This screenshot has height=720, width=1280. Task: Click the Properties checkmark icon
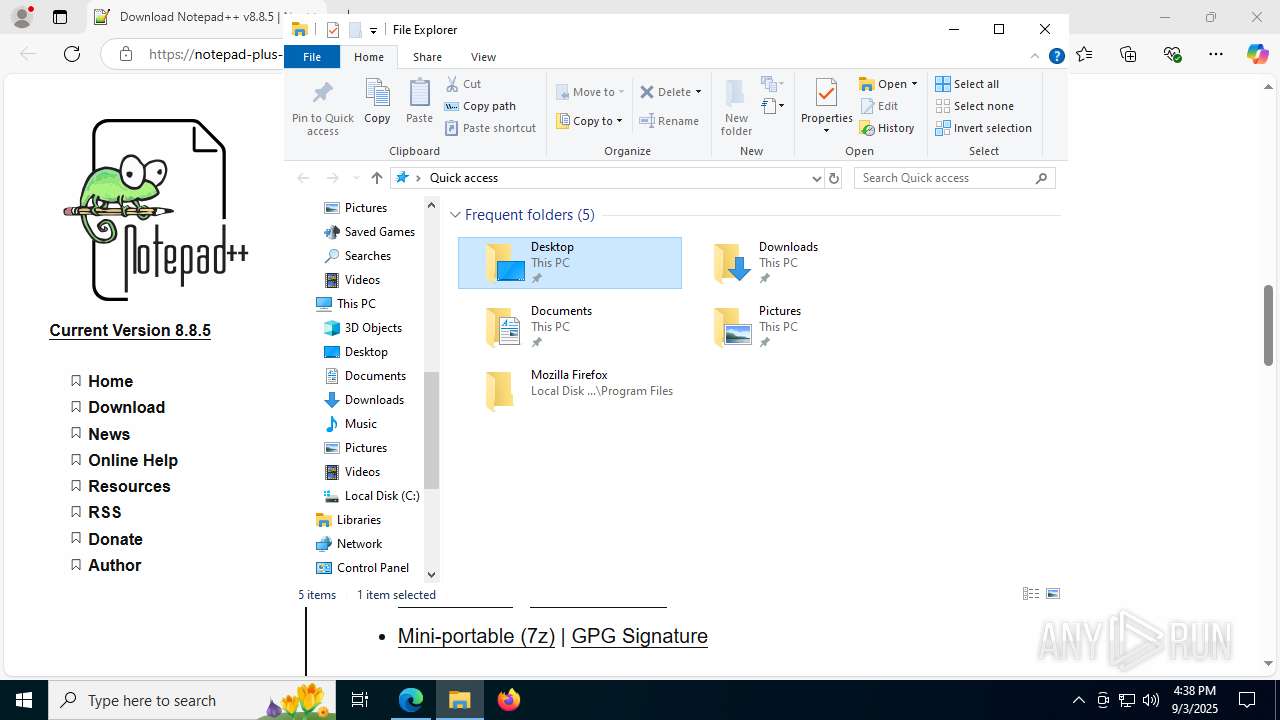826,93
